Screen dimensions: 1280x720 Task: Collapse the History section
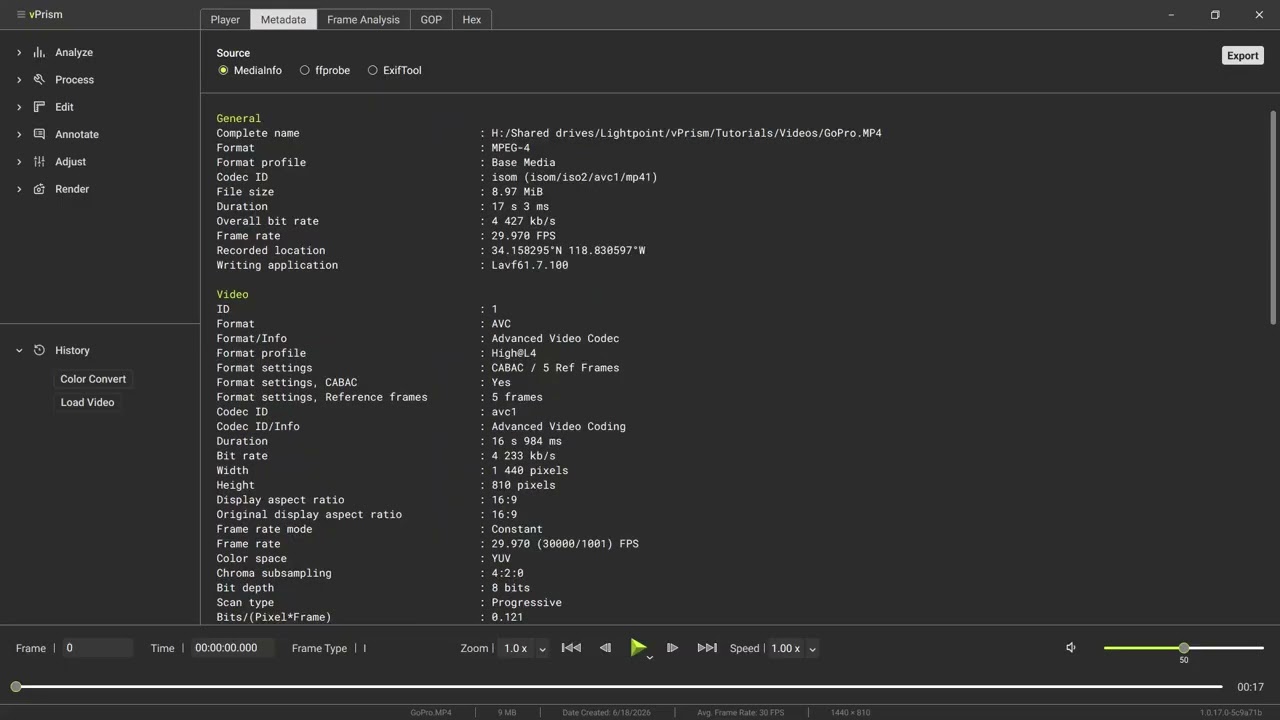coord(19,350)
